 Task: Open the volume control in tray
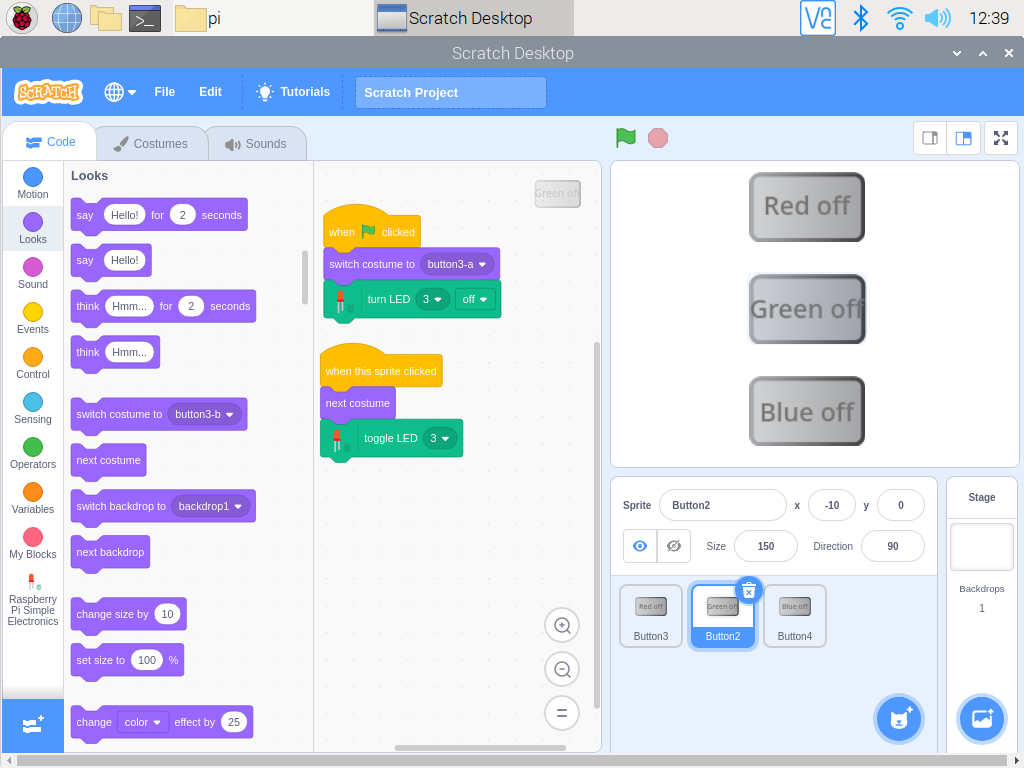pos(938,18)
